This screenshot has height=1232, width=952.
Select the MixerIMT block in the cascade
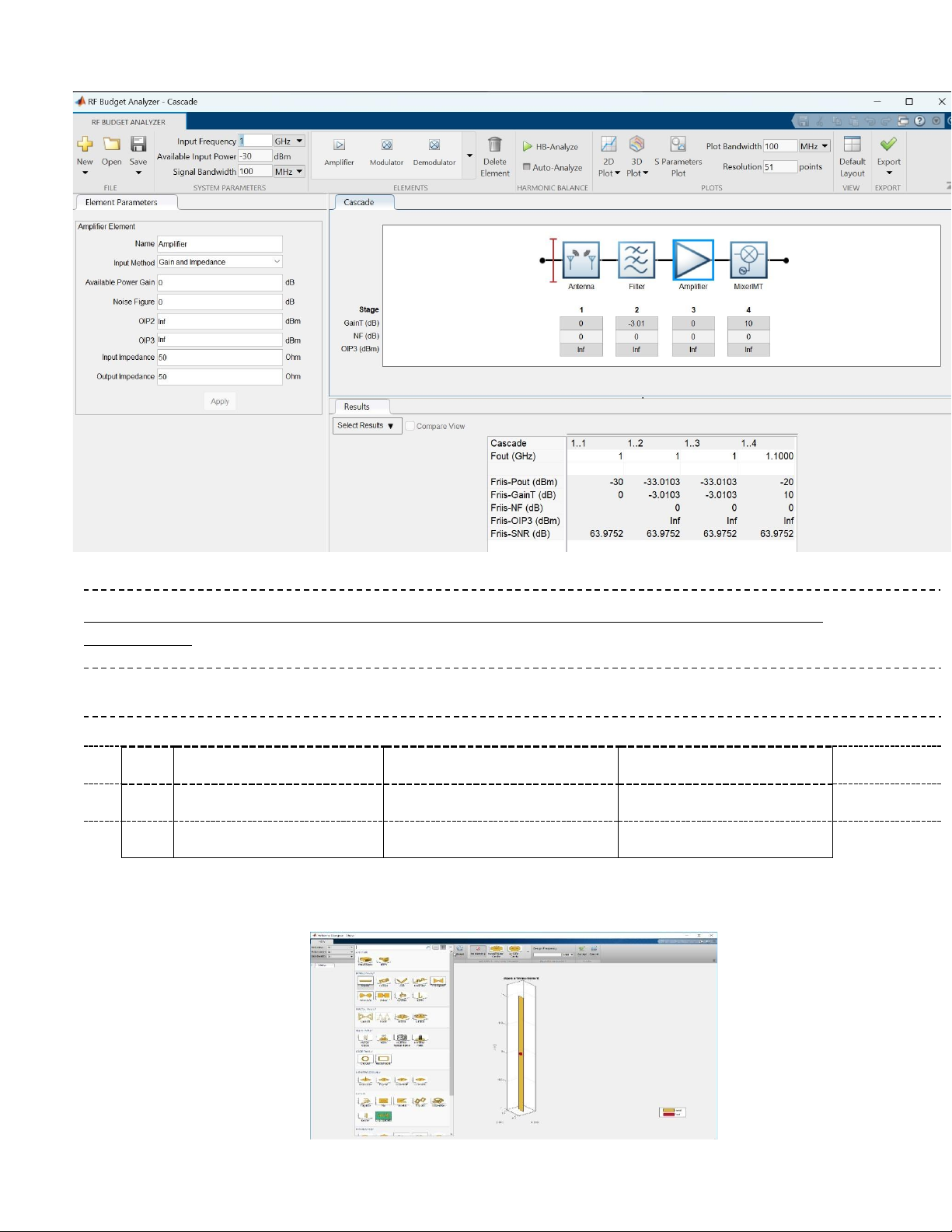click(748, 260)
